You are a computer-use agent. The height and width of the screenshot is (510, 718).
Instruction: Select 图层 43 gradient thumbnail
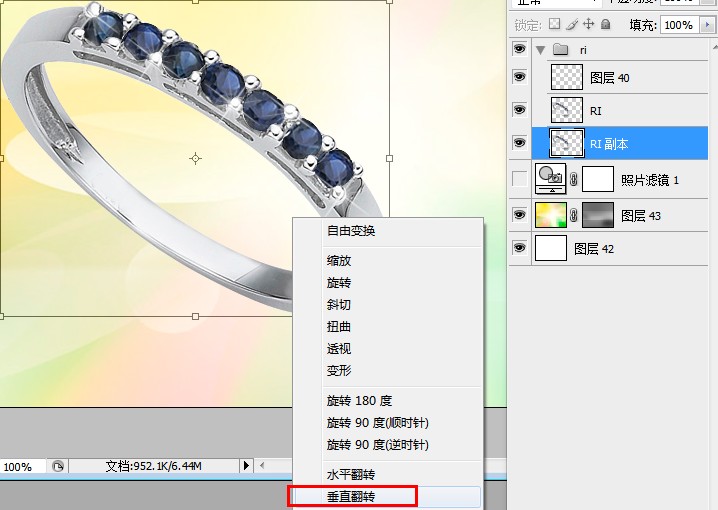(x=550, y=215)
